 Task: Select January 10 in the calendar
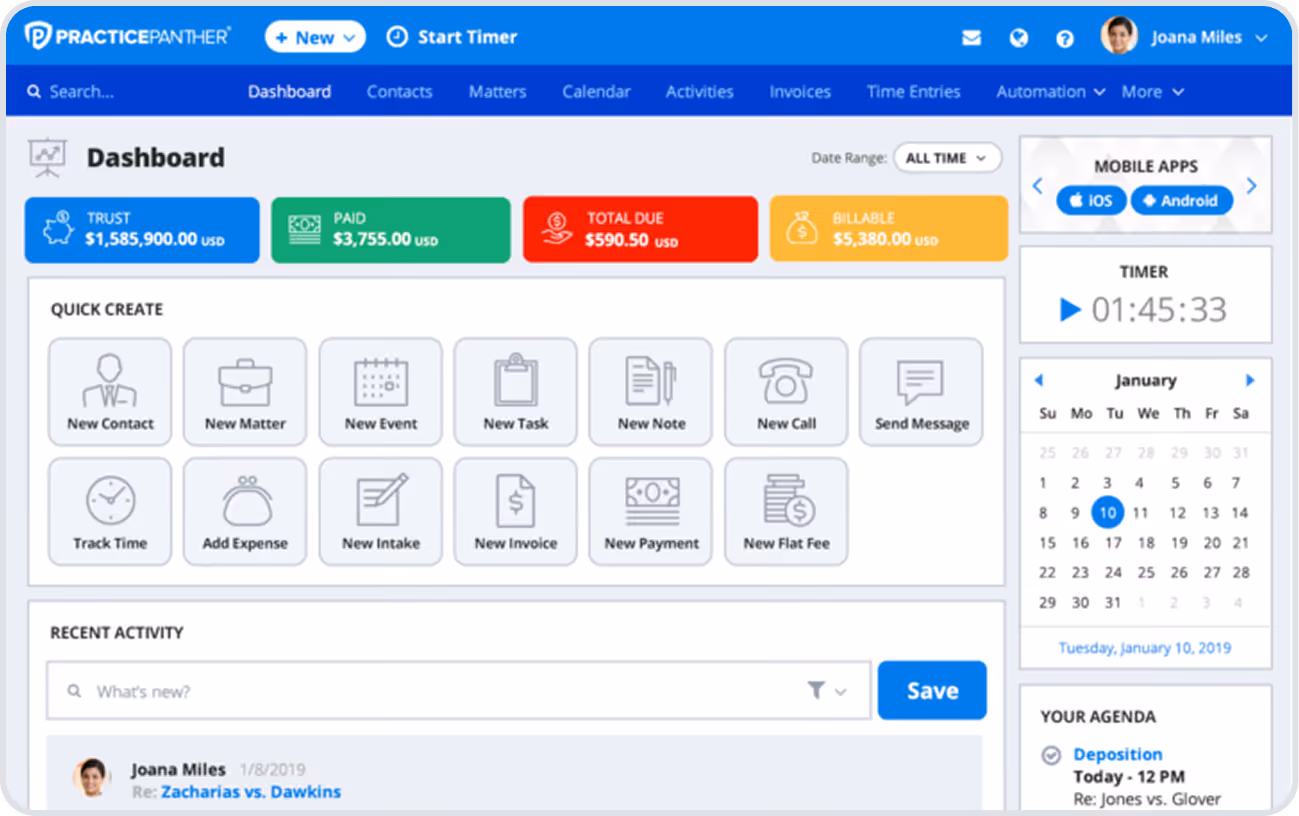pyautogui.click(x=1107, y=513)
